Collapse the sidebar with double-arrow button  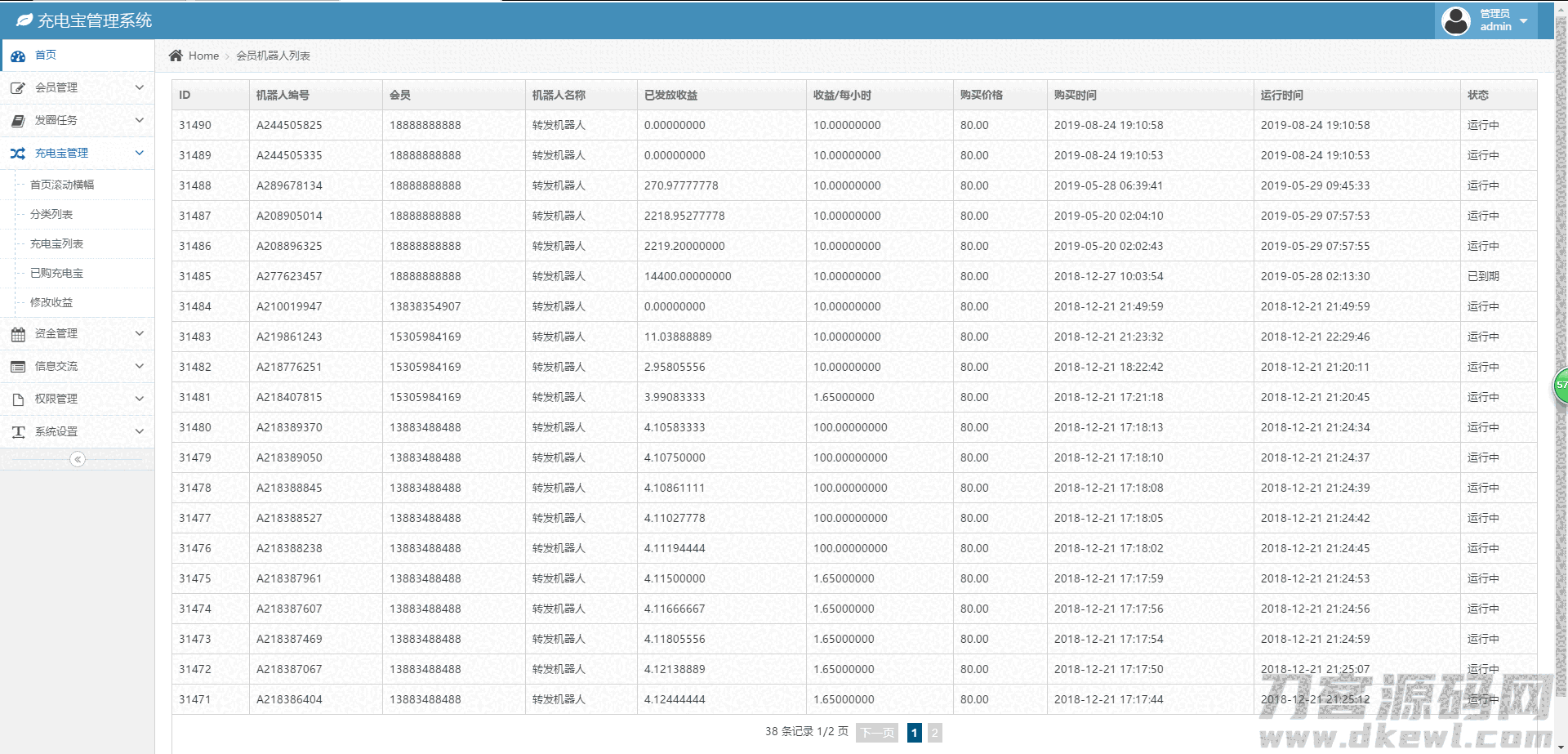tap(78, 459)
